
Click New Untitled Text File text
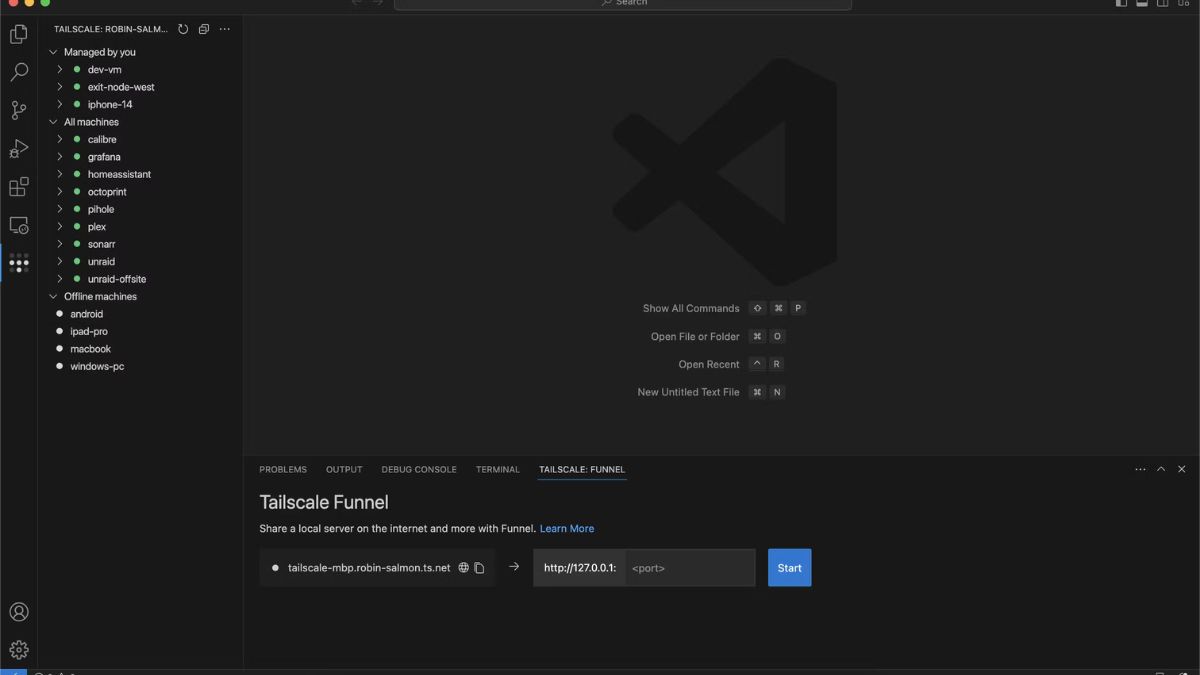pyautogui.click(x=688, y=392)
